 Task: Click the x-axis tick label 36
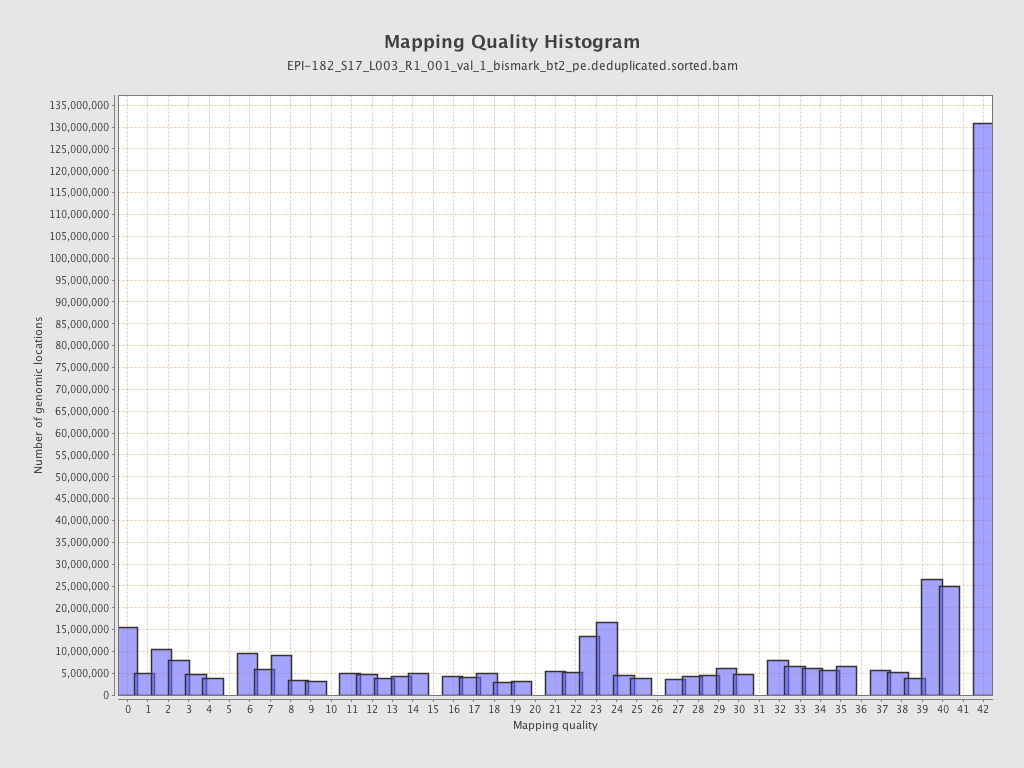[x=861, y=709]
